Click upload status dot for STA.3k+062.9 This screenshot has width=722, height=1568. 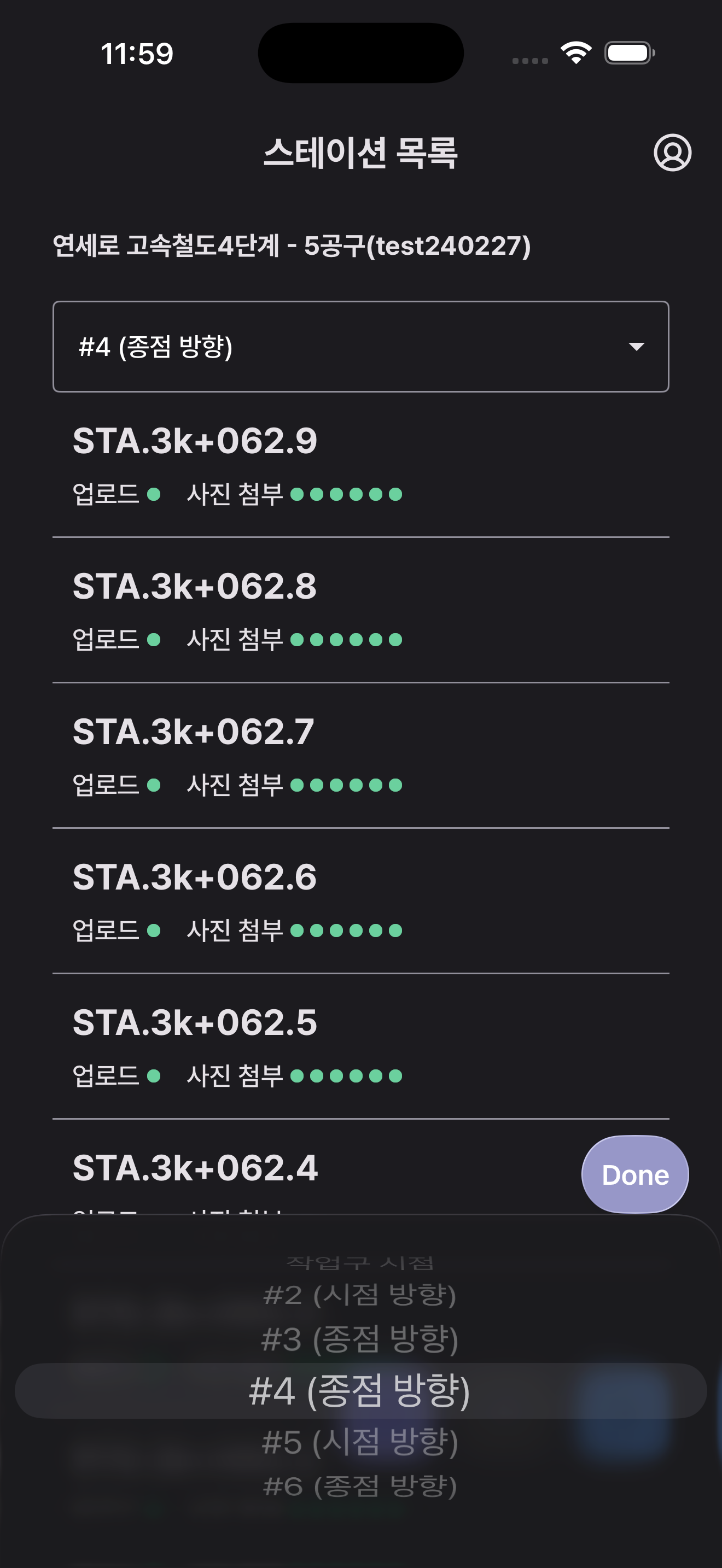[x=154, y=494]
